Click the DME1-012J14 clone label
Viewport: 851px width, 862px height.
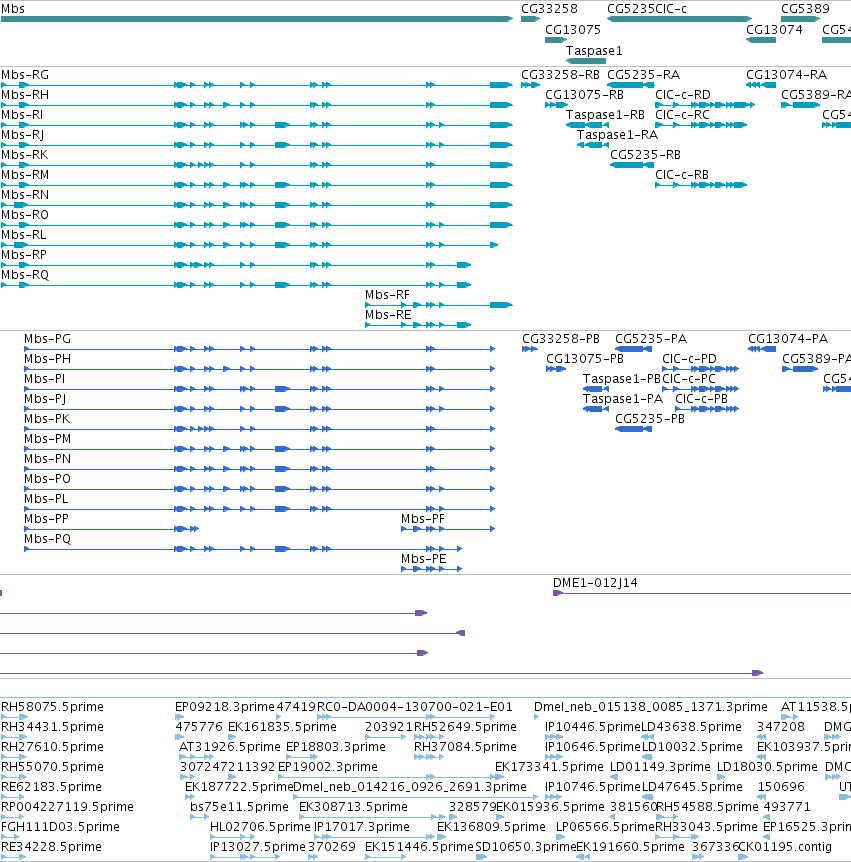(595, 583)
